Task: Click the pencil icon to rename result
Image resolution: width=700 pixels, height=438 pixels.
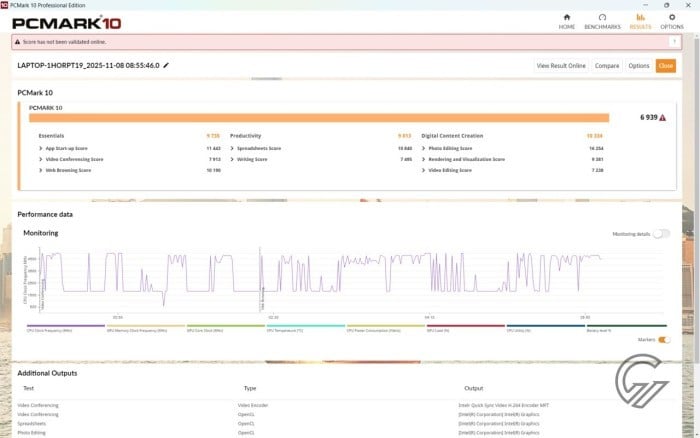Action: [x=167, y=65]
